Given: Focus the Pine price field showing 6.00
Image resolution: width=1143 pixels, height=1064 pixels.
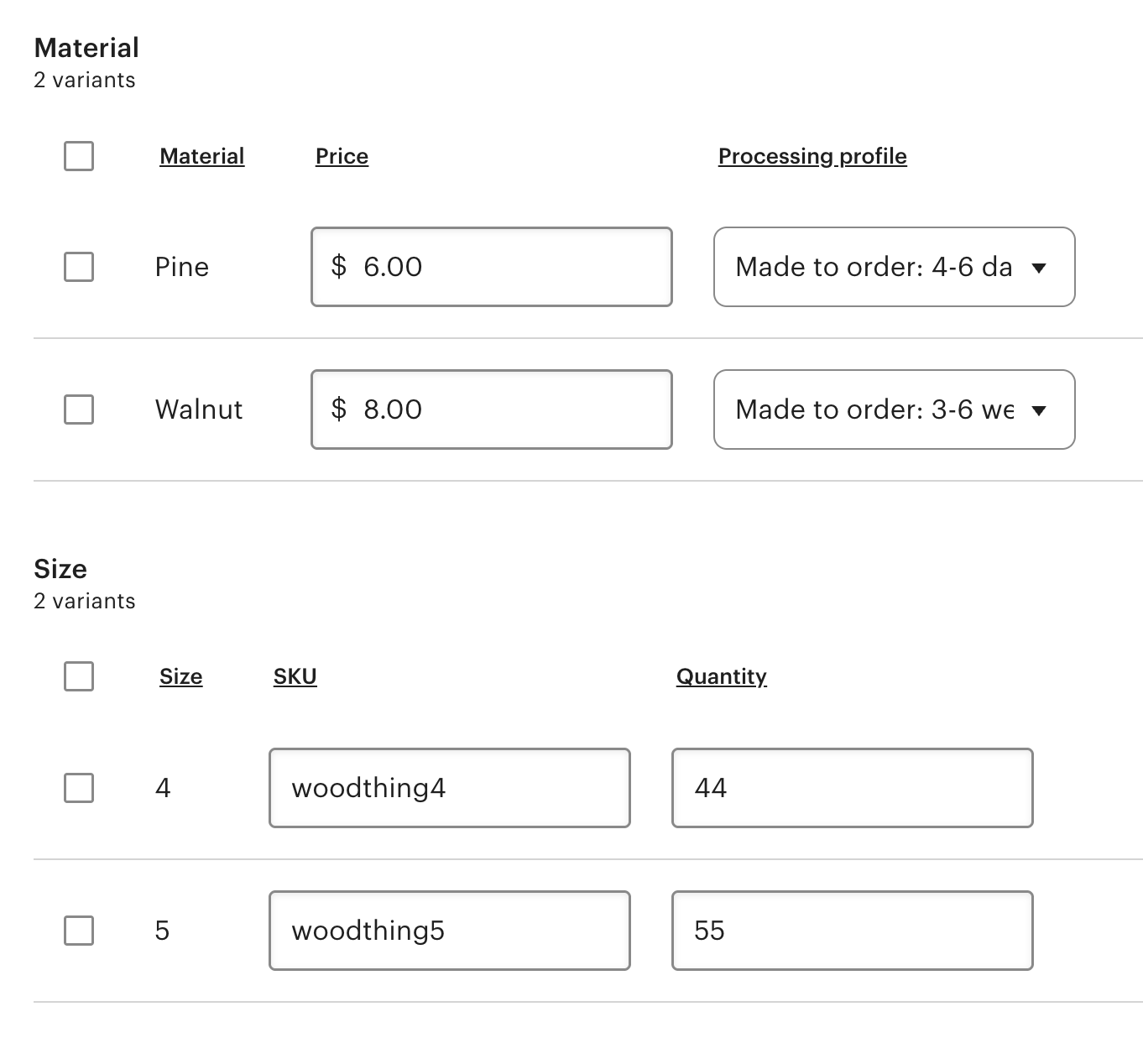Looking at the screenshot, I should [x=492, y=267].
